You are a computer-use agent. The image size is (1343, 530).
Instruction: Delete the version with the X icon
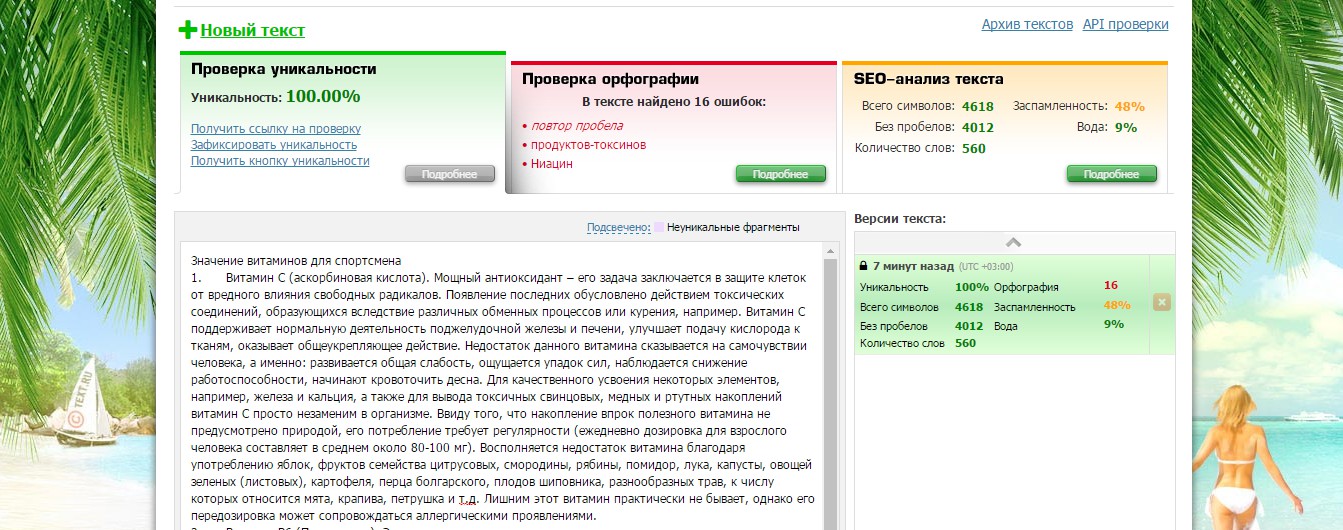tap(1161, 302)
